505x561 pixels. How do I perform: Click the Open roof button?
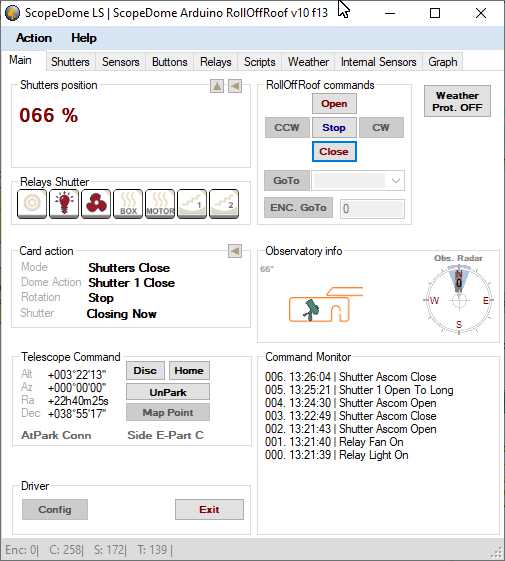point(334,104)
